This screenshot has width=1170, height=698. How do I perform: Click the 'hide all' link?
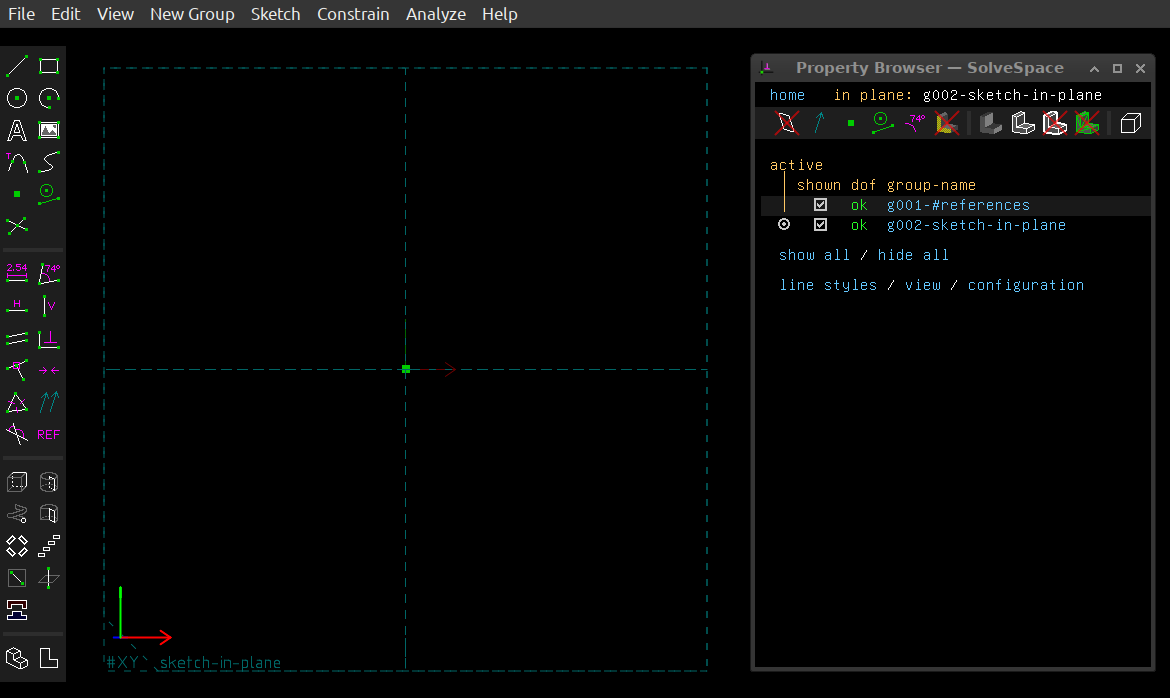pos(913,255)
